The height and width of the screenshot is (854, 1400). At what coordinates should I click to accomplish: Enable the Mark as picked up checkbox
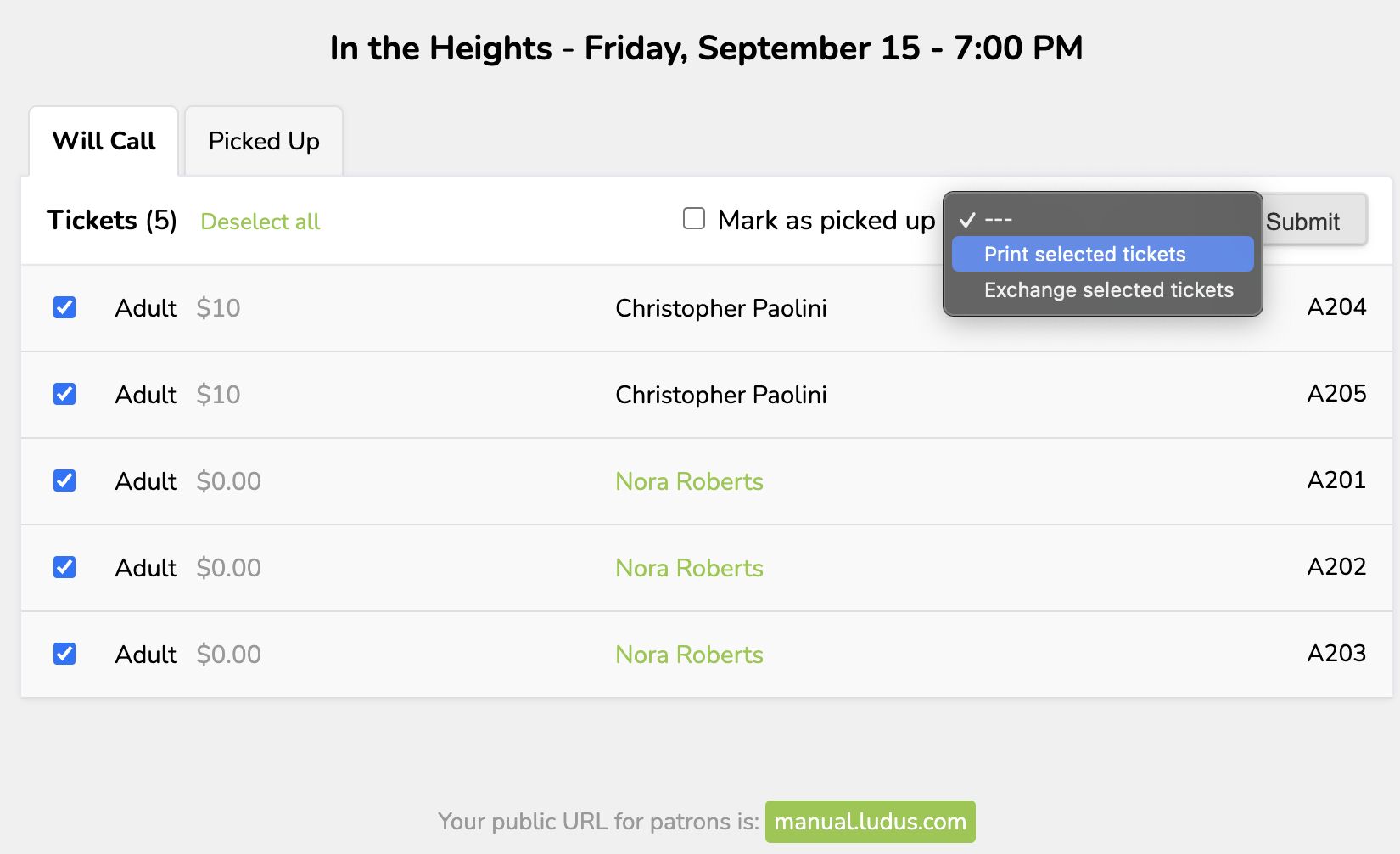[694, 219]
